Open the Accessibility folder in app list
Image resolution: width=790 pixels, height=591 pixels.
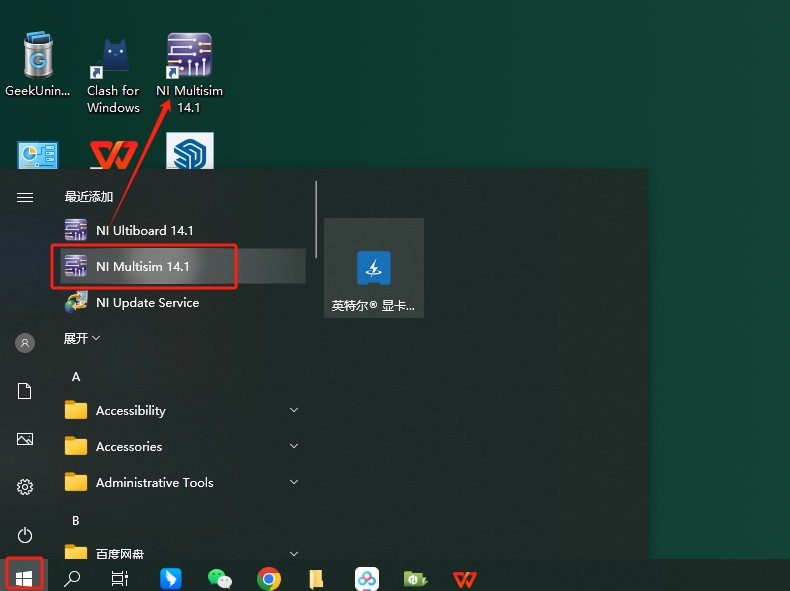pos(182,410)
